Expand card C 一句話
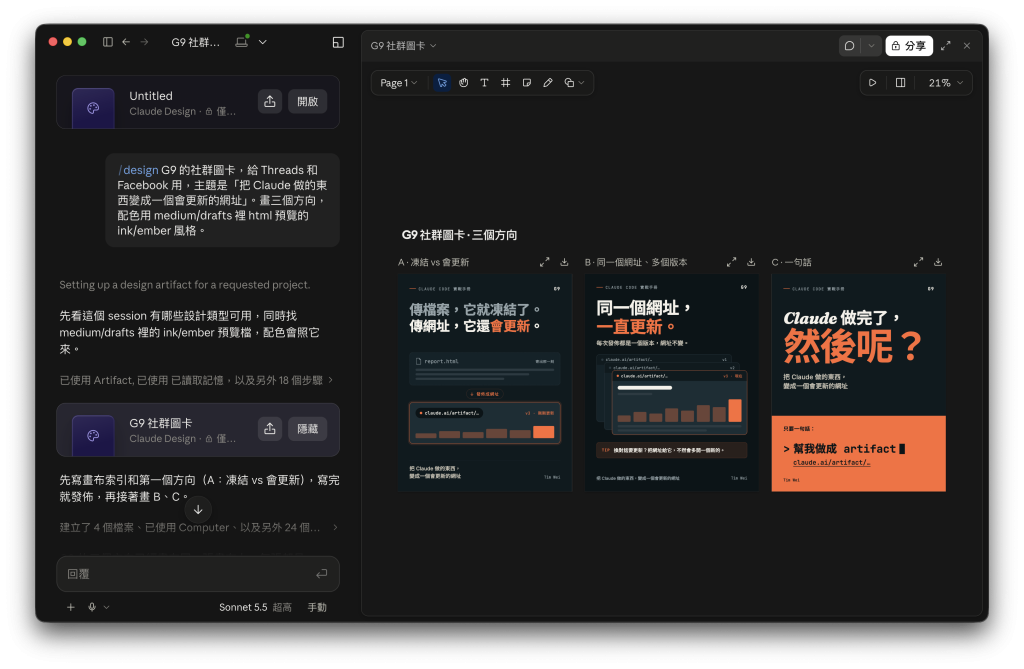The height and width of the screenshot is (669, 1024). click(918, 262)
